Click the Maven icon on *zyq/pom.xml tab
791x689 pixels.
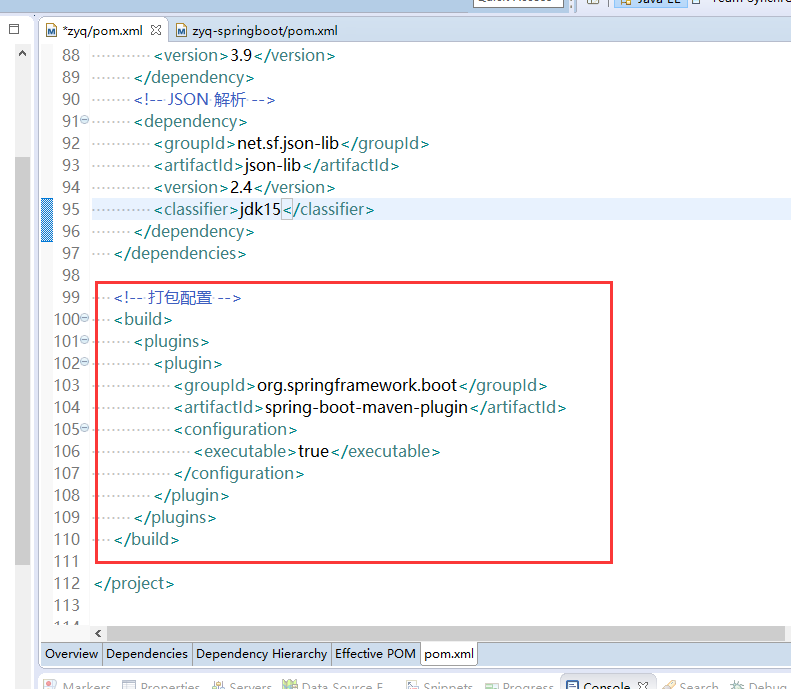[x=51, y=31]
